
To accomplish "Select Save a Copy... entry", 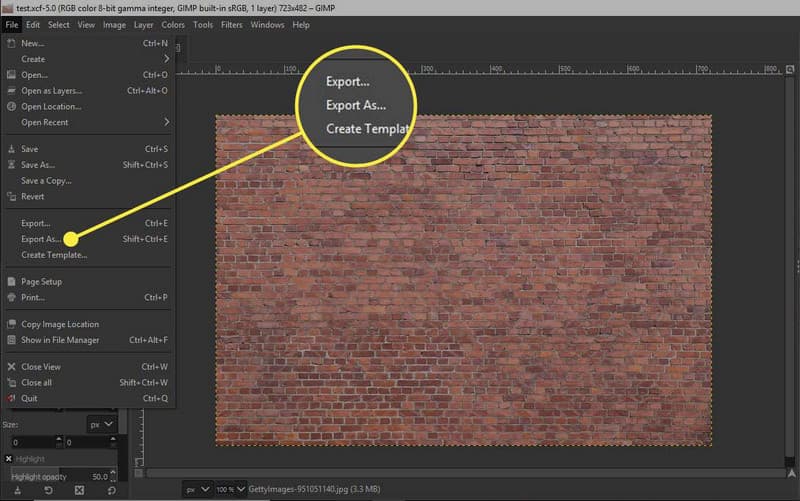I will click(88, 181).
